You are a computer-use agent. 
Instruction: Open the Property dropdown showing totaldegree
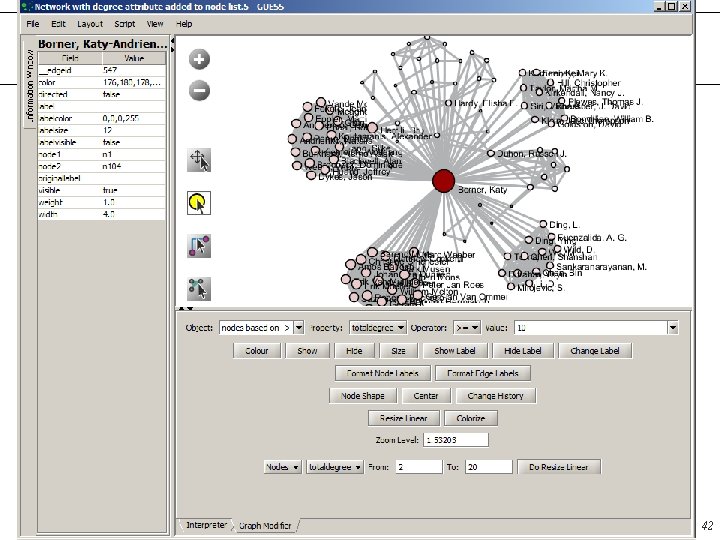(x=377, y=327)
